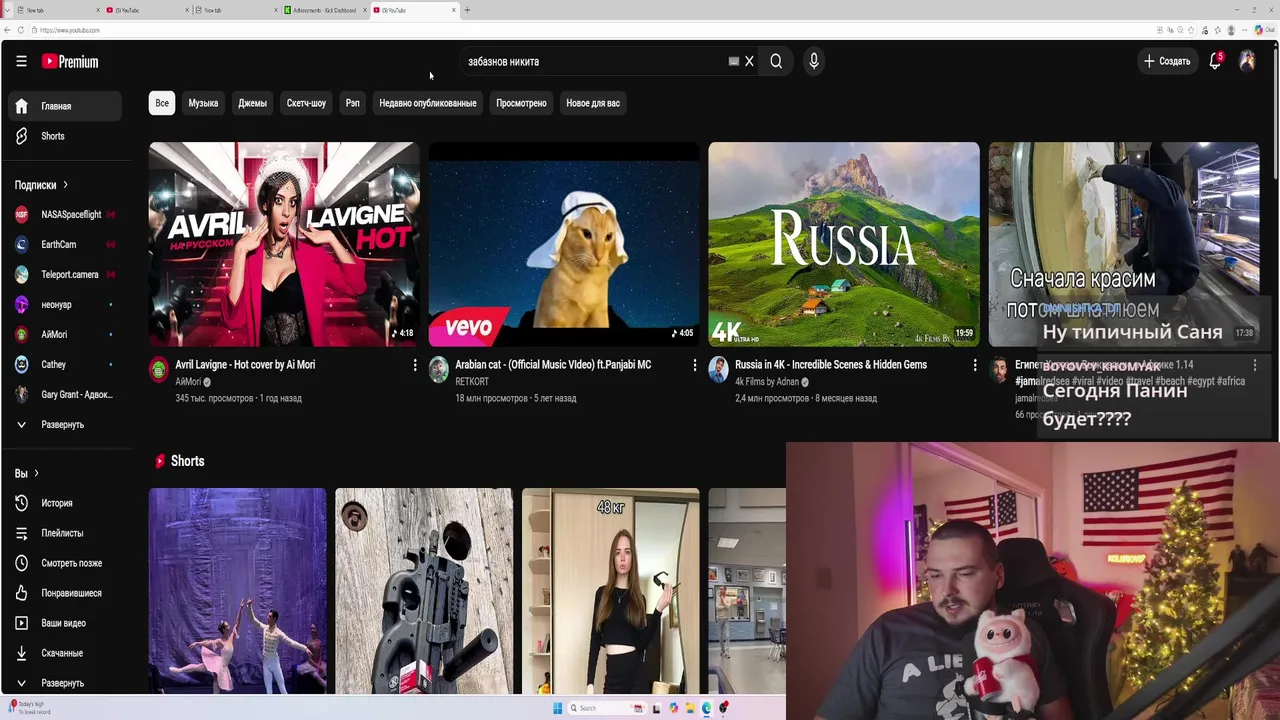
Task: Expand the Подписки section header
Action: coord(41,185)
